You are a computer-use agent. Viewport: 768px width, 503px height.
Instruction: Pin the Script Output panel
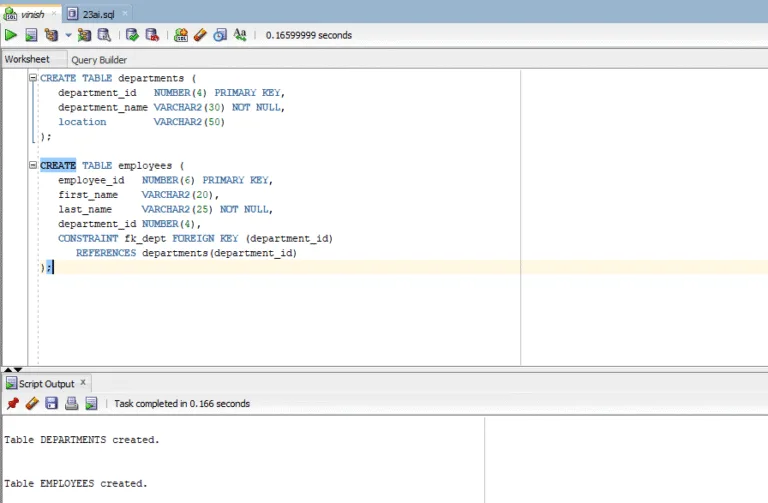[x=12, y=403]
